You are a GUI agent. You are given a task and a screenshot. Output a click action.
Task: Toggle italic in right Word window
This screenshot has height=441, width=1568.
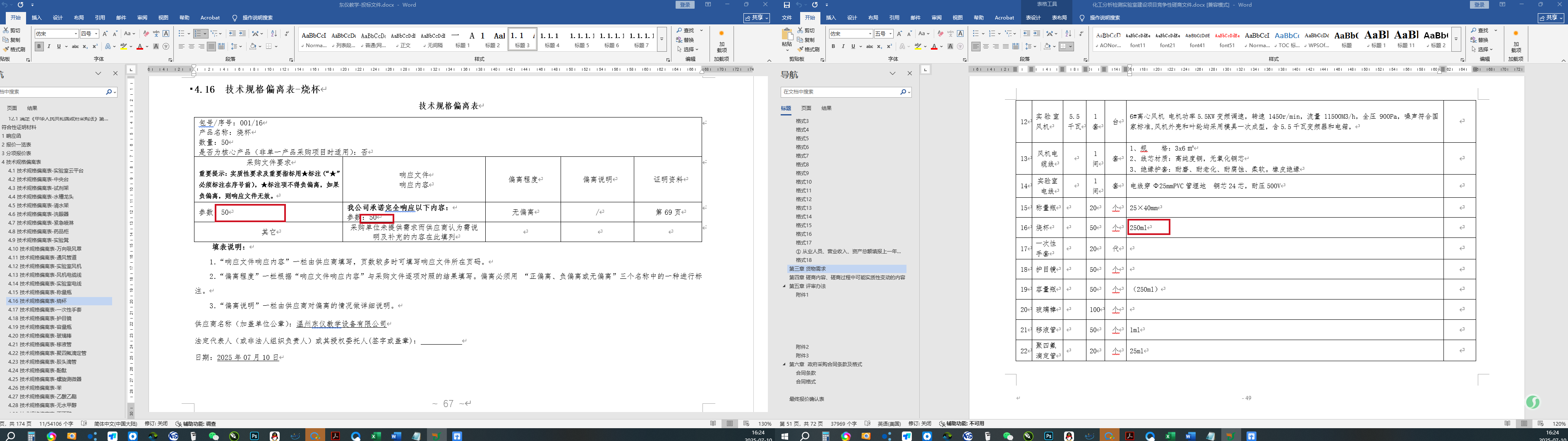click(x=843, y=46)
